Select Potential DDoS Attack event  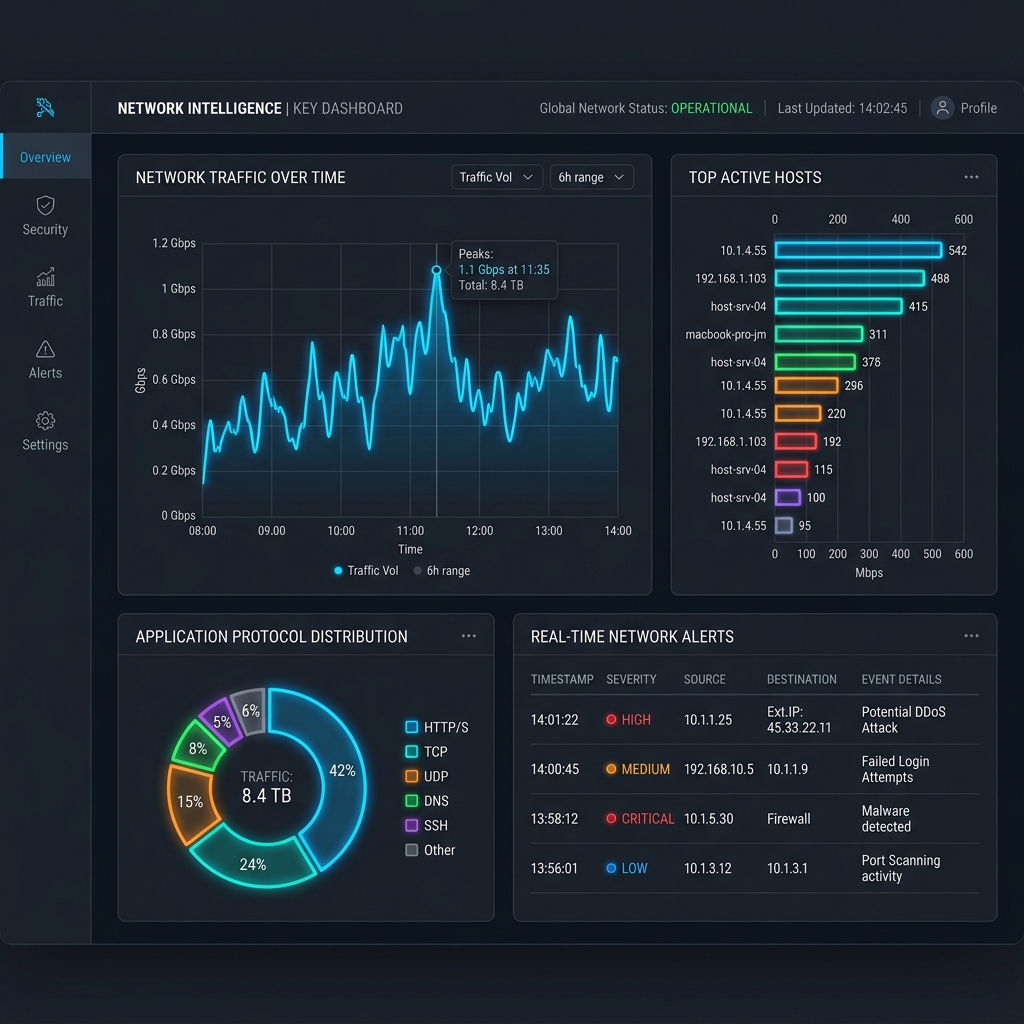click(x=903, y=720)
